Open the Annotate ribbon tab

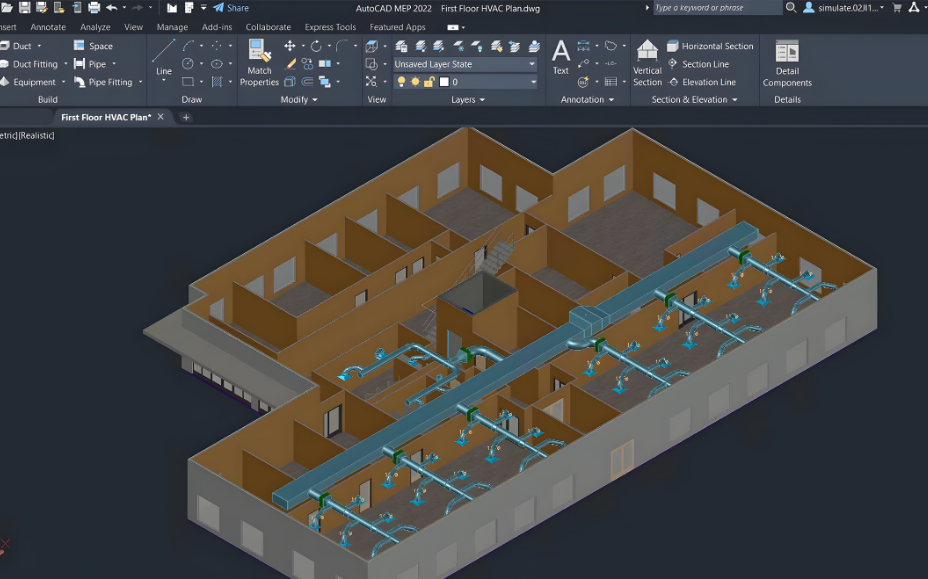click(48, 27)
